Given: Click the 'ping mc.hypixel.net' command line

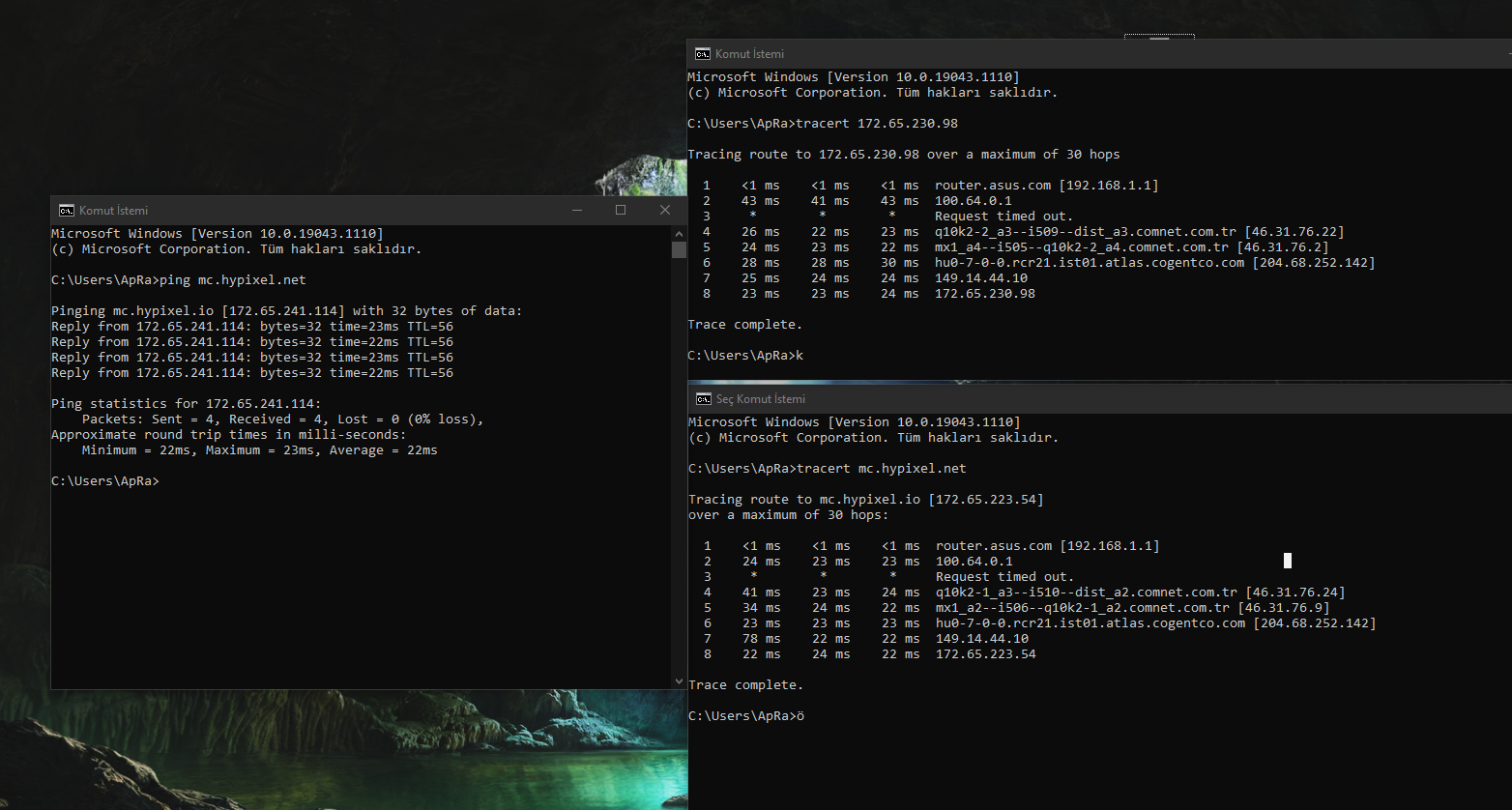Looking at the screenshot, I should pos(179,280).
